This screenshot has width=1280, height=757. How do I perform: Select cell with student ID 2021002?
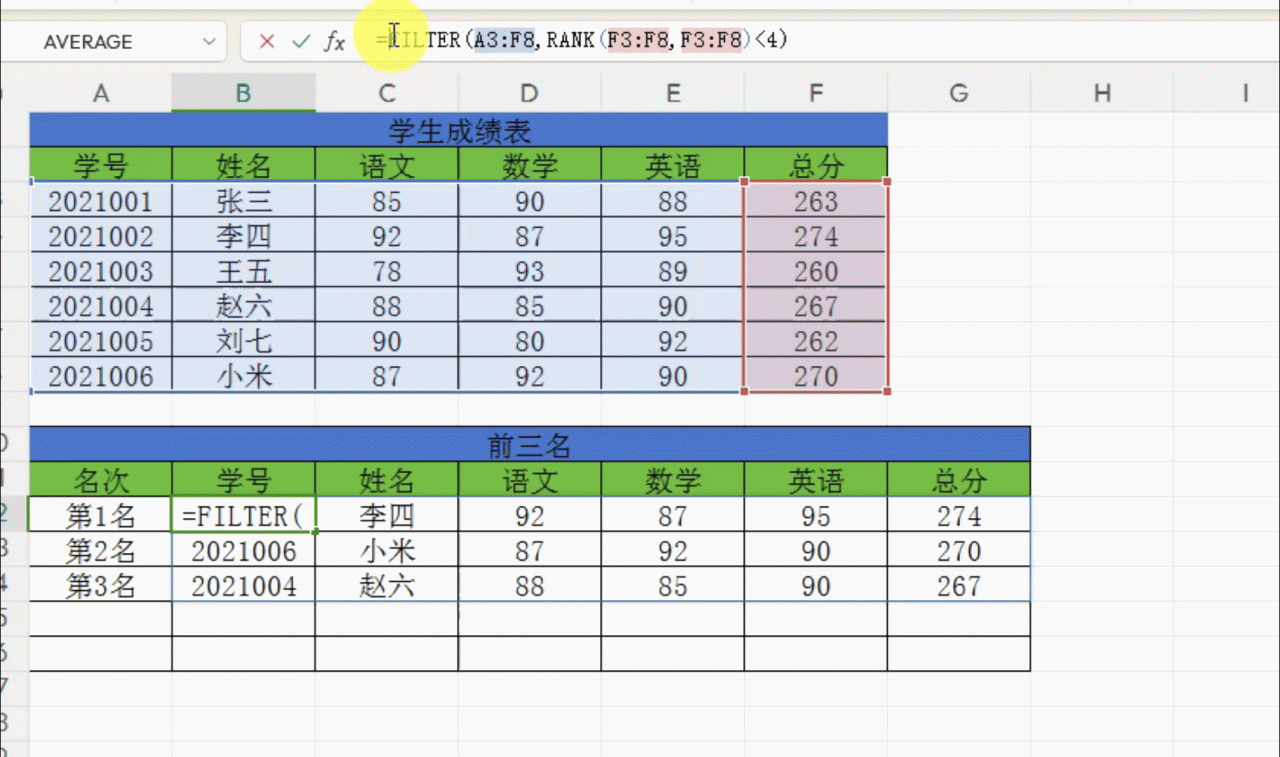click(101, 236)
